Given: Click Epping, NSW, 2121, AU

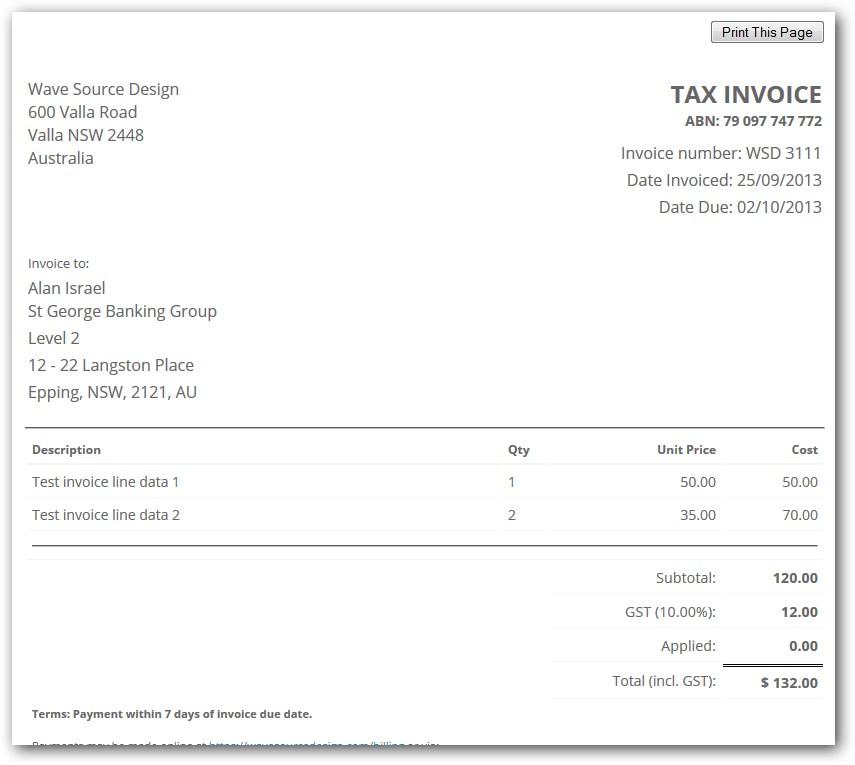Looking at the screenshot, I should (112, 392).
